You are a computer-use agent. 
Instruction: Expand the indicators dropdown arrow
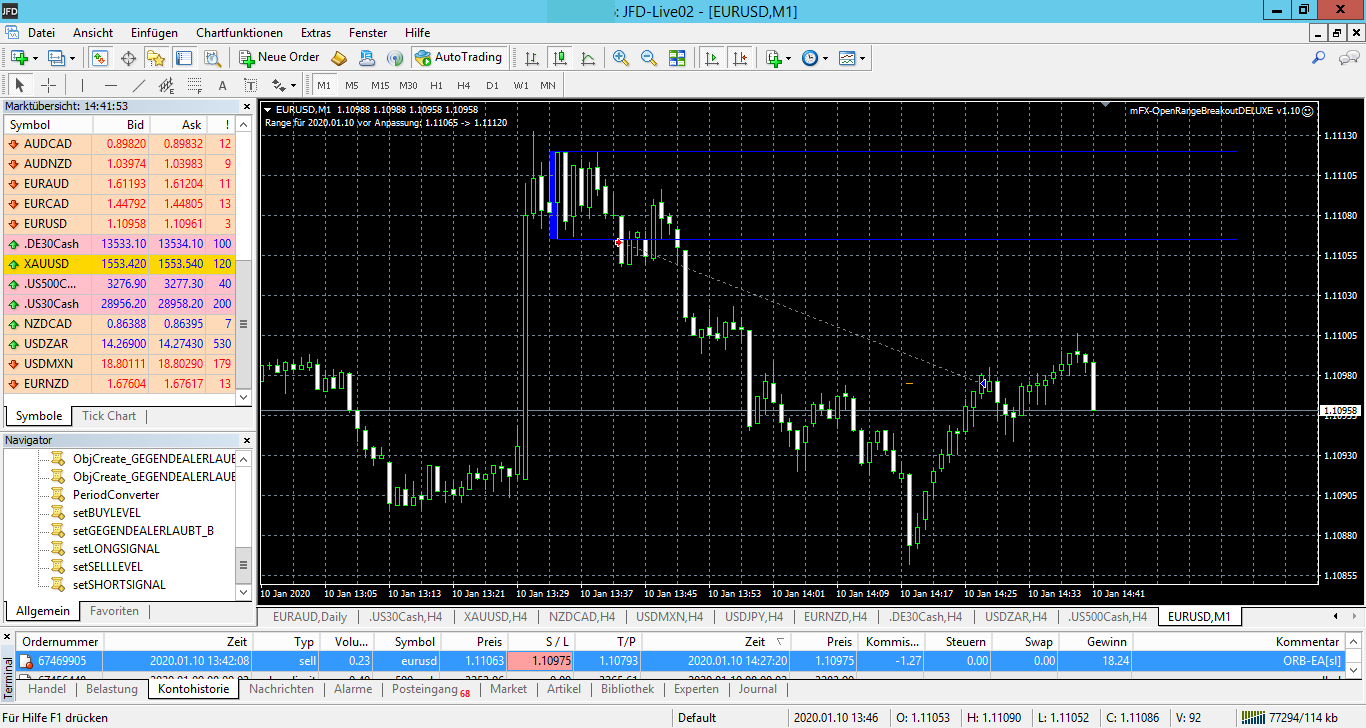click(x=789, y=58)
